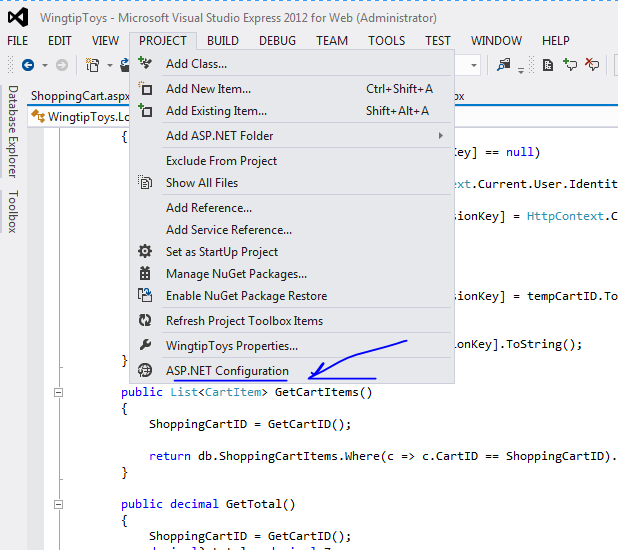Click the Add Existing Item menu icon
Viewport: 618px width, 550px height.
coord(145,111)
